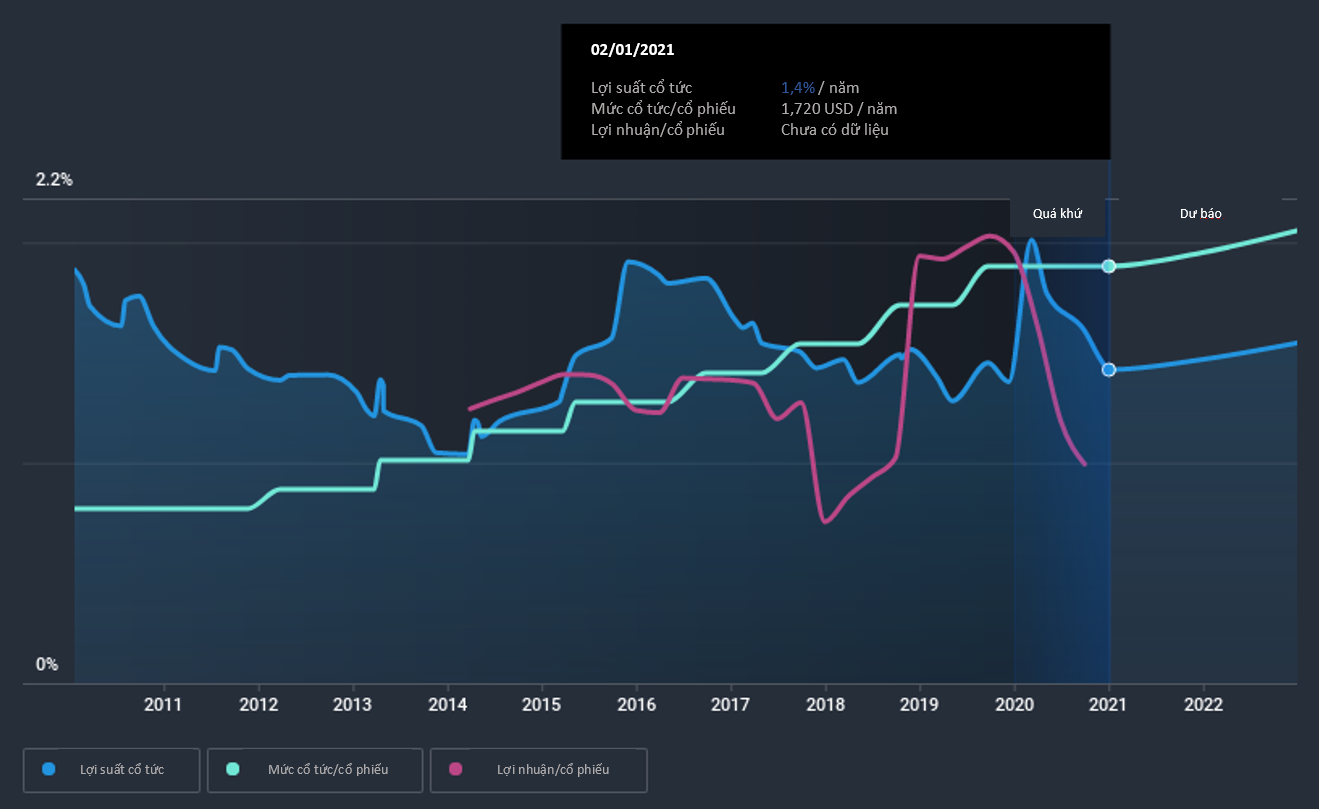Click the blue Lợi suất cổ tức legend dot
Image resolution: width=1319 pixels, height=809 pixels.
point(48,769)
